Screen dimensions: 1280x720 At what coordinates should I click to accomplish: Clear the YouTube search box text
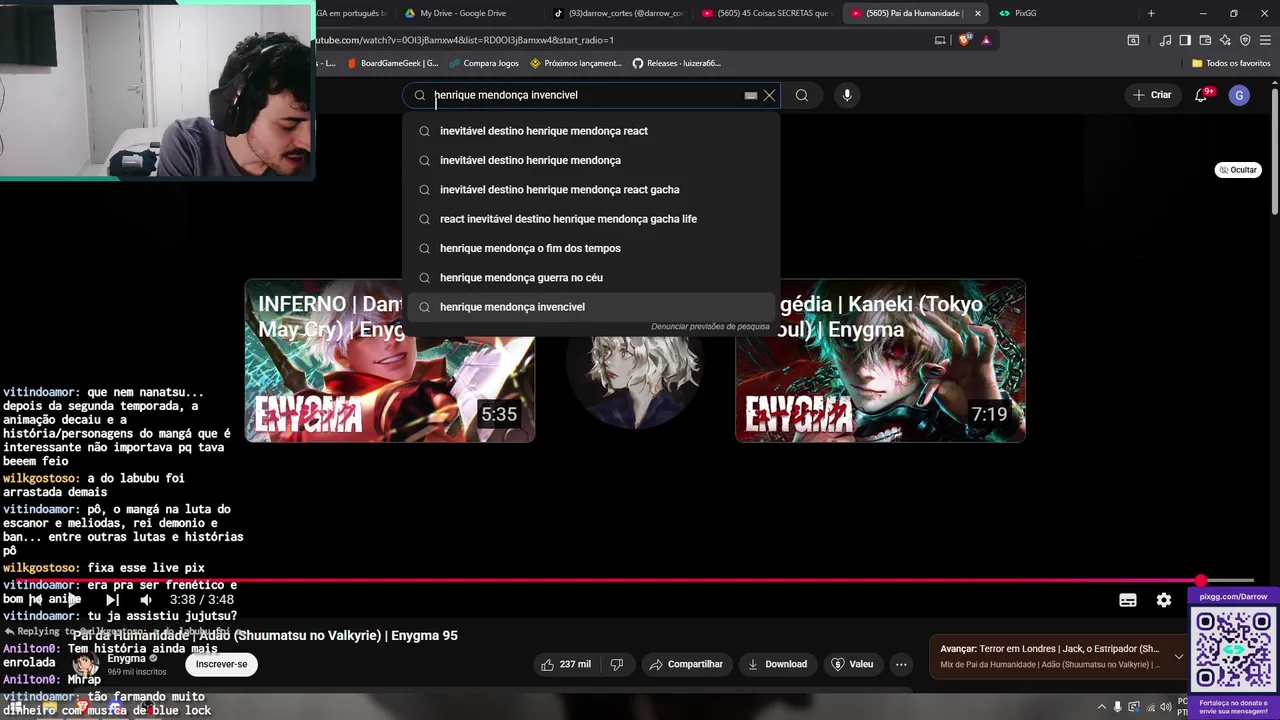(769, 95)
